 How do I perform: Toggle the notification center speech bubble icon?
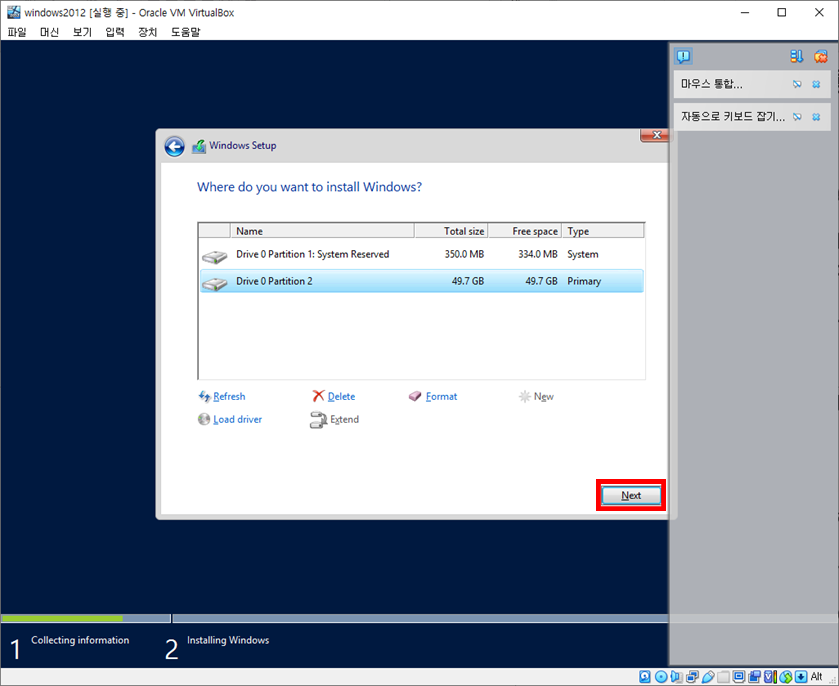pyautogui.click(x=683, y=56)
